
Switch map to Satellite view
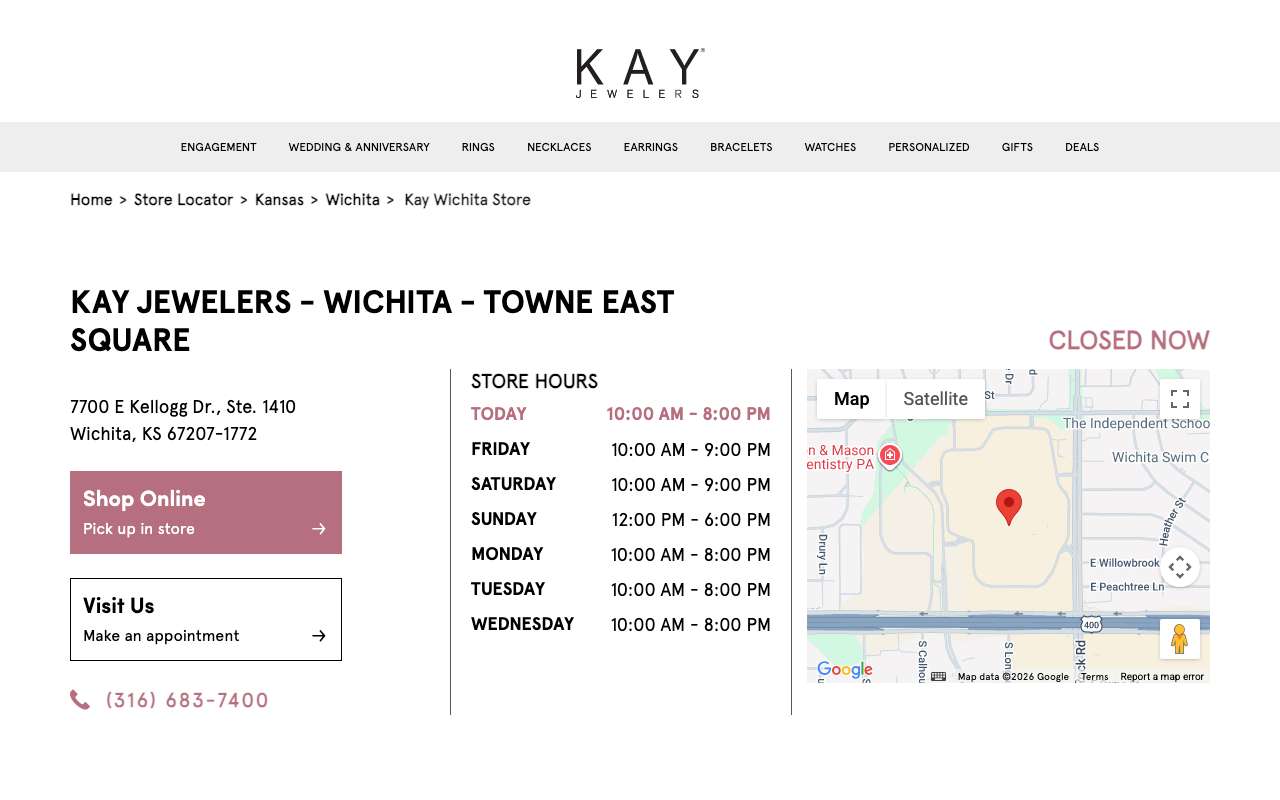coord(935,399)
